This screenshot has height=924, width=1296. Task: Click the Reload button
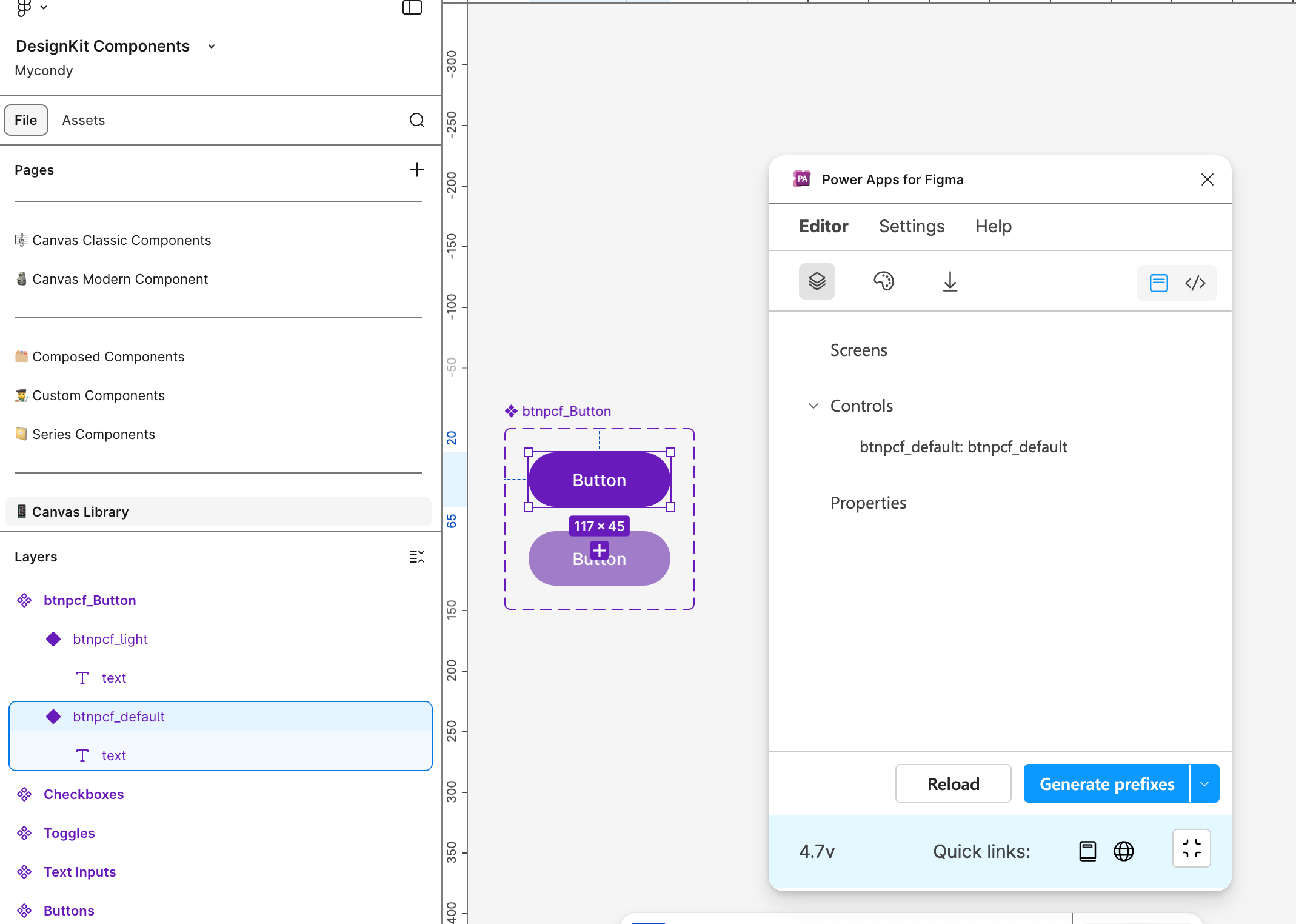(953, 783)
